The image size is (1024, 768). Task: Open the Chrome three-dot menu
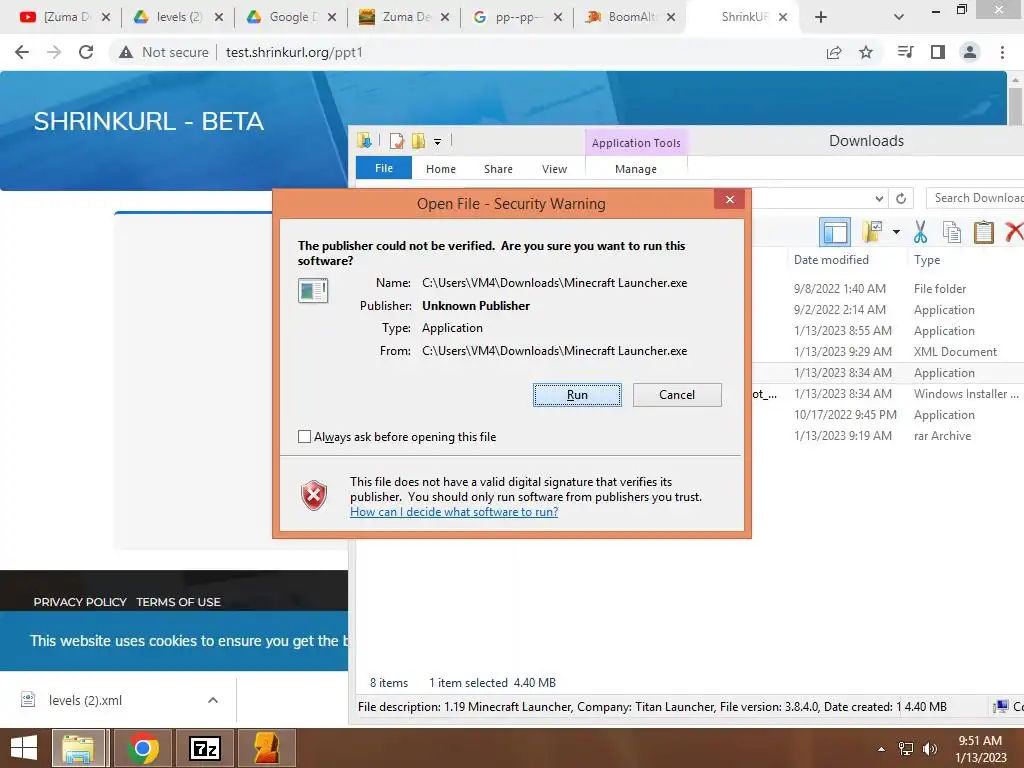pyautogui.click(x=1002, y=52)
